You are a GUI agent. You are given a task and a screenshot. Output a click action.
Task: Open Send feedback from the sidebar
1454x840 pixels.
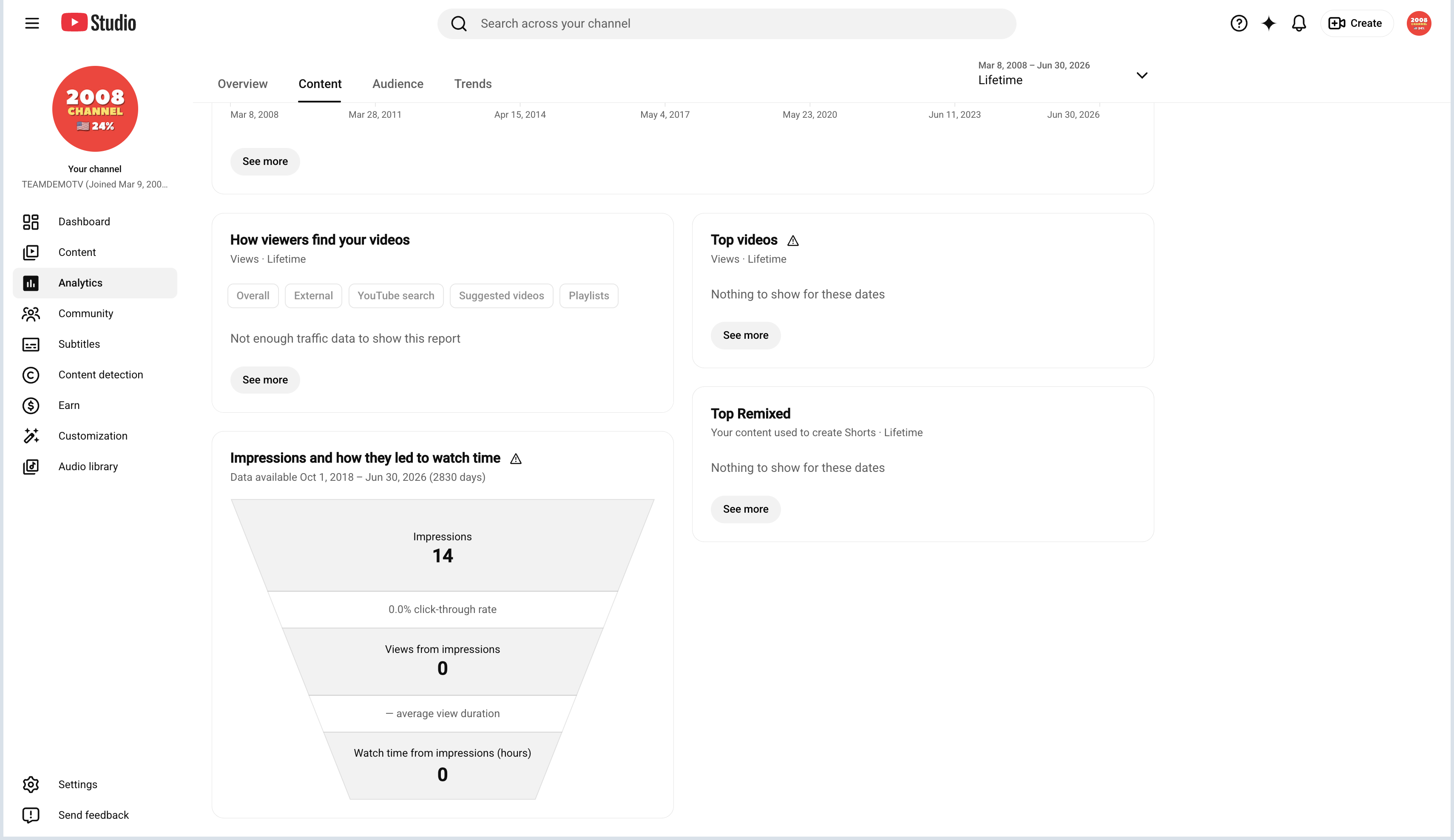(x=95, y=814)
